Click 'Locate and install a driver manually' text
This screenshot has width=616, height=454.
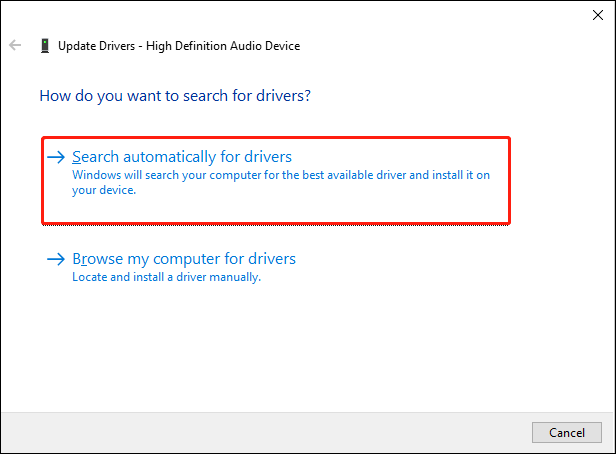[167, 277]
